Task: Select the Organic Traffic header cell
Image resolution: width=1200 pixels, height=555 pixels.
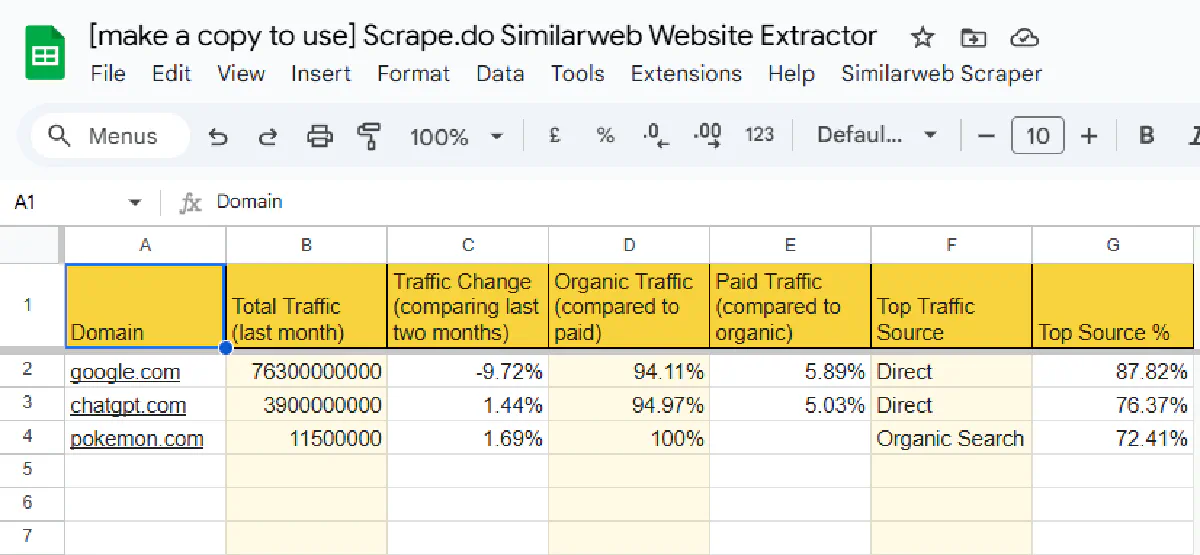Action: (x=629, y=306)
